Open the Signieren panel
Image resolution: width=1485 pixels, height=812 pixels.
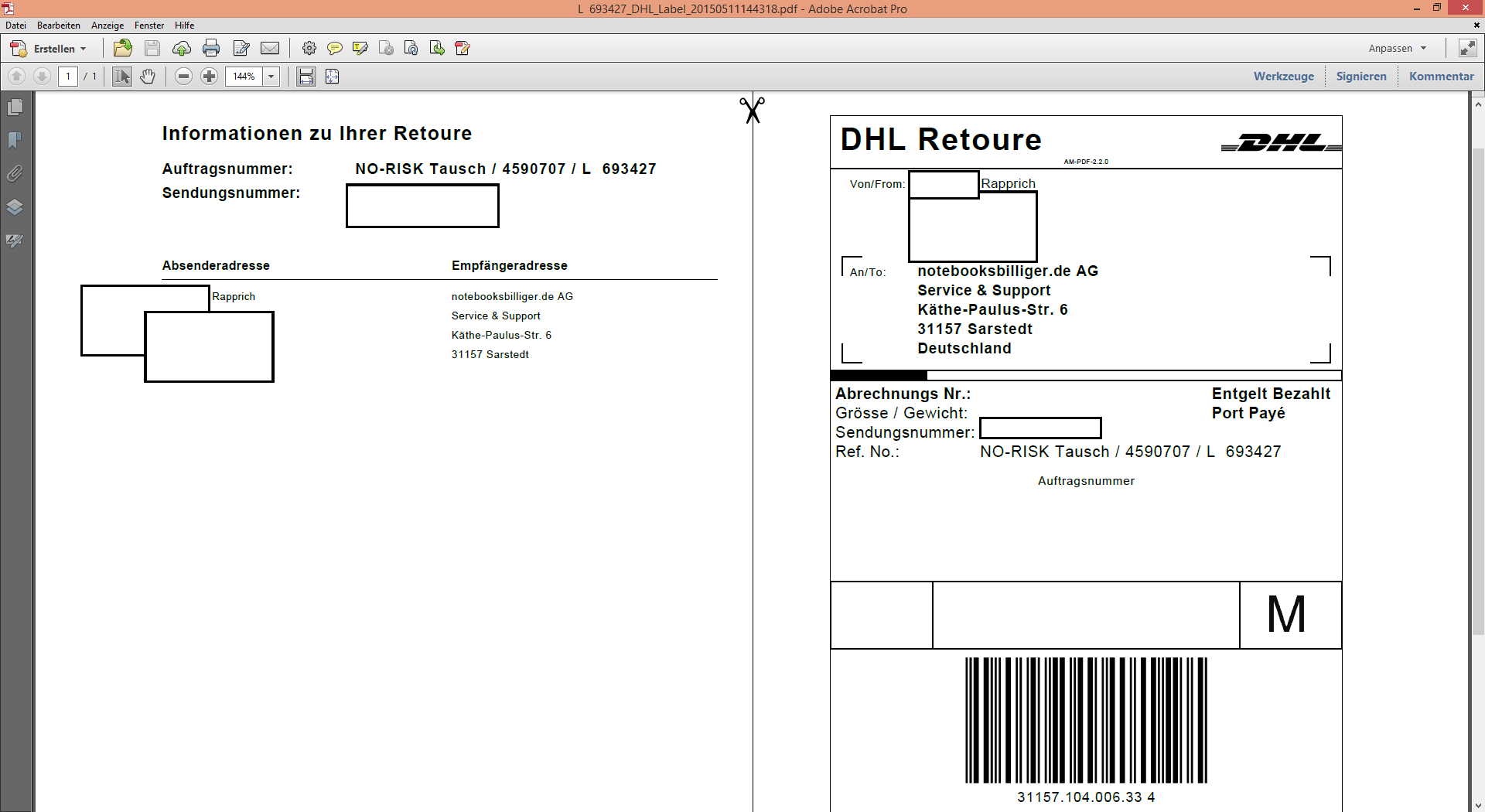point(1361,77)
